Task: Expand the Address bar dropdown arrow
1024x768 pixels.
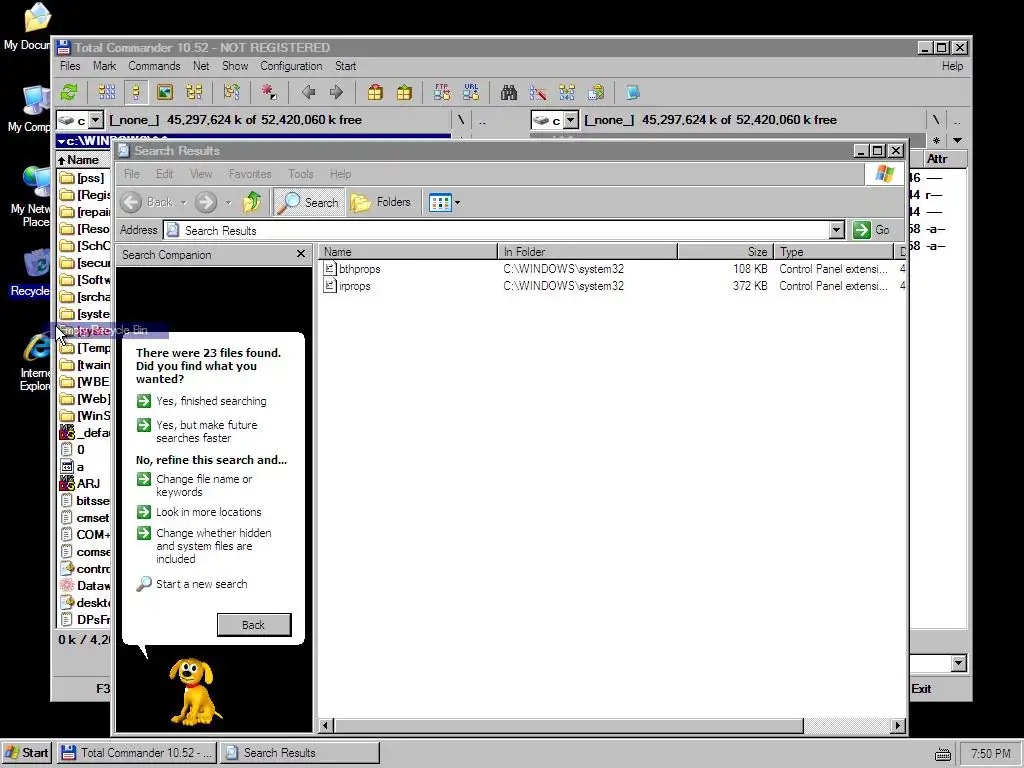Action: (x=837, y=230)
